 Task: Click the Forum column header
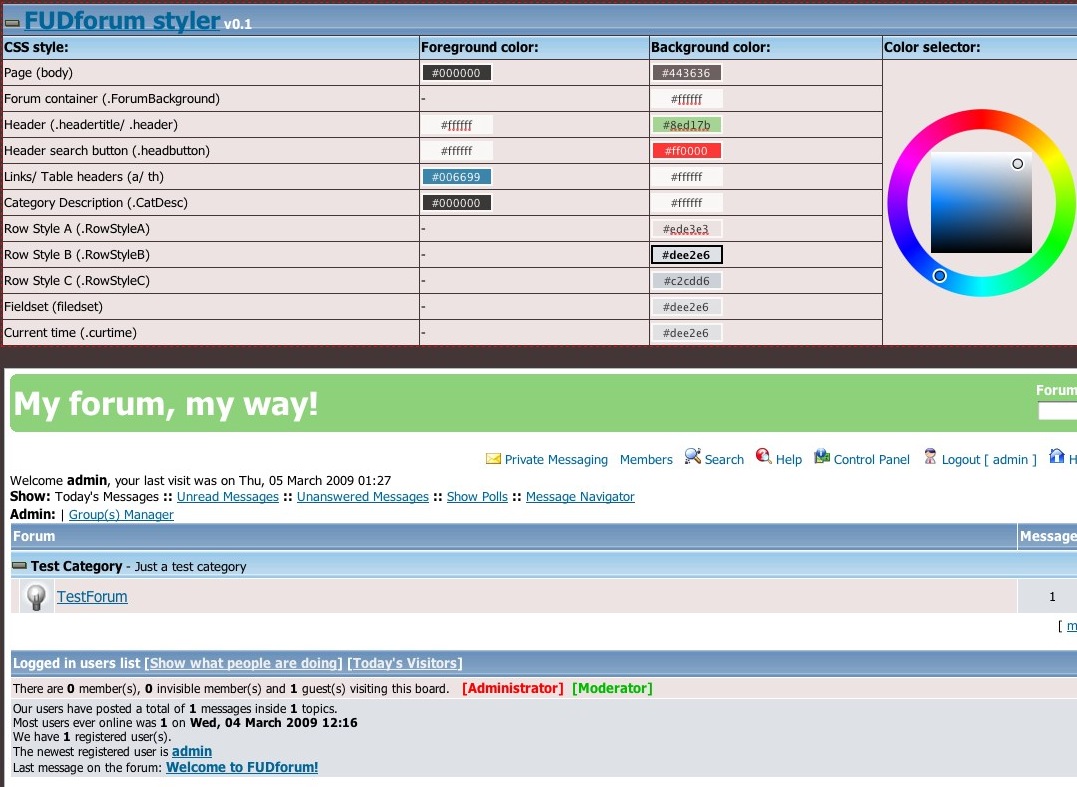(x=514, y=536)
